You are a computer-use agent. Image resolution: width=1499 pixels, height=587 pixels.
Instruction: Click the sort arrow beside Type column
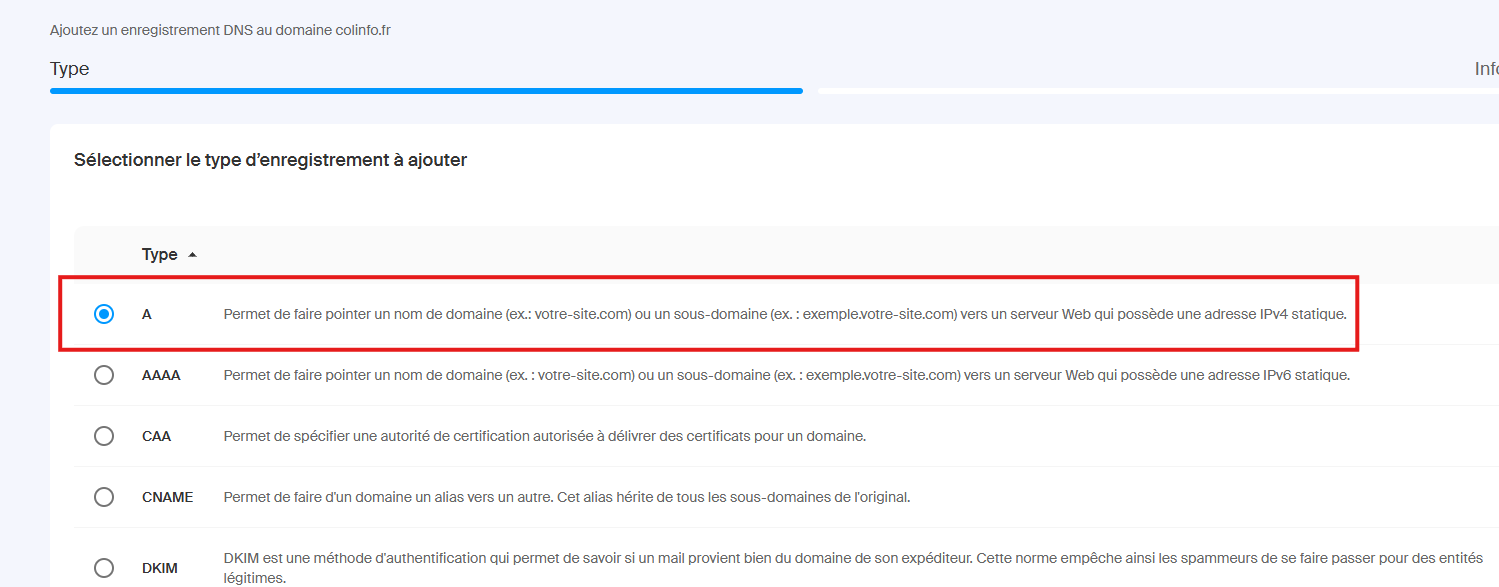[x=193, y=255]
